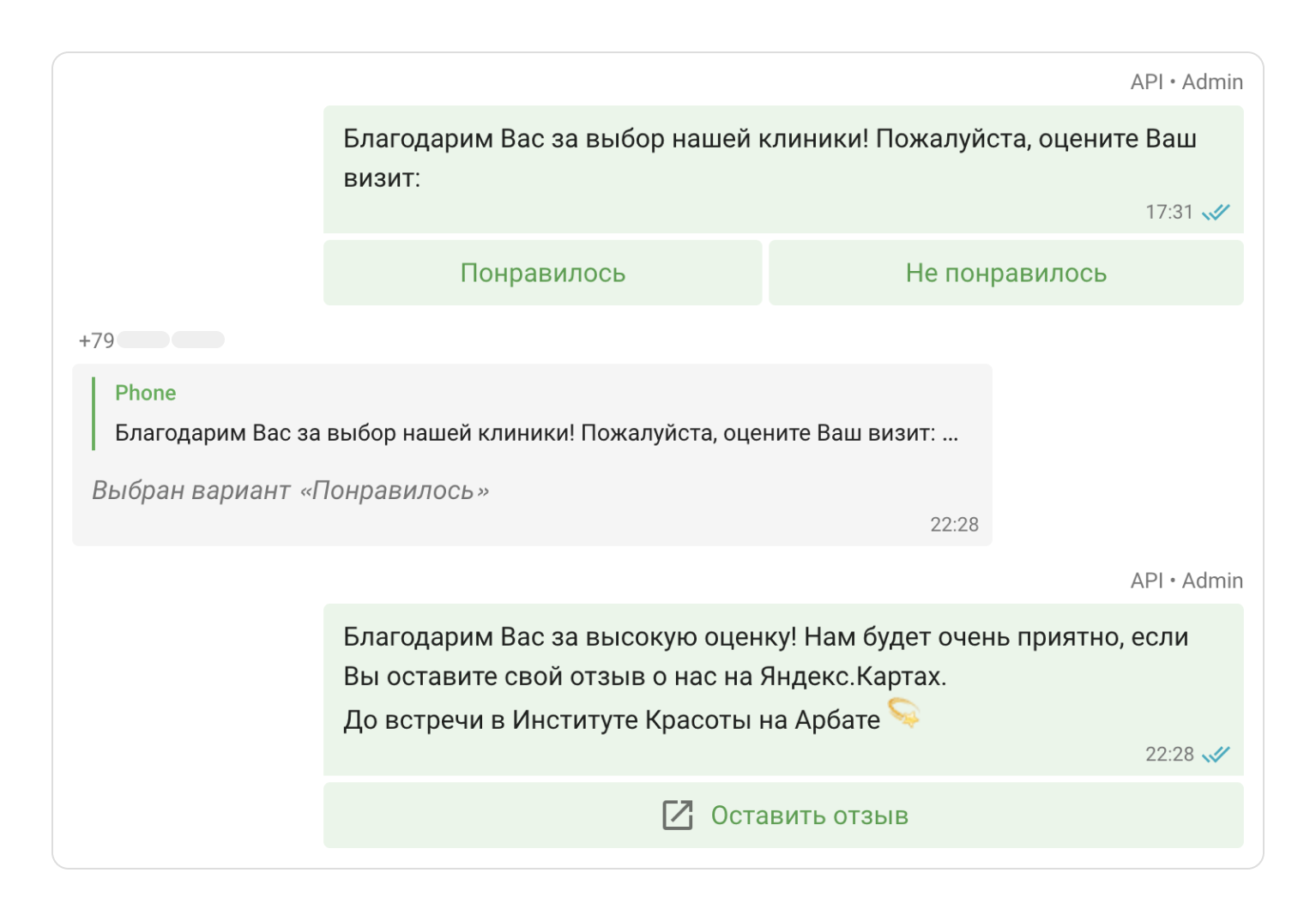Click the blue double checkmark near 17:31
The width and height of the screenshot is (1316, 921).
[1217, 212]
